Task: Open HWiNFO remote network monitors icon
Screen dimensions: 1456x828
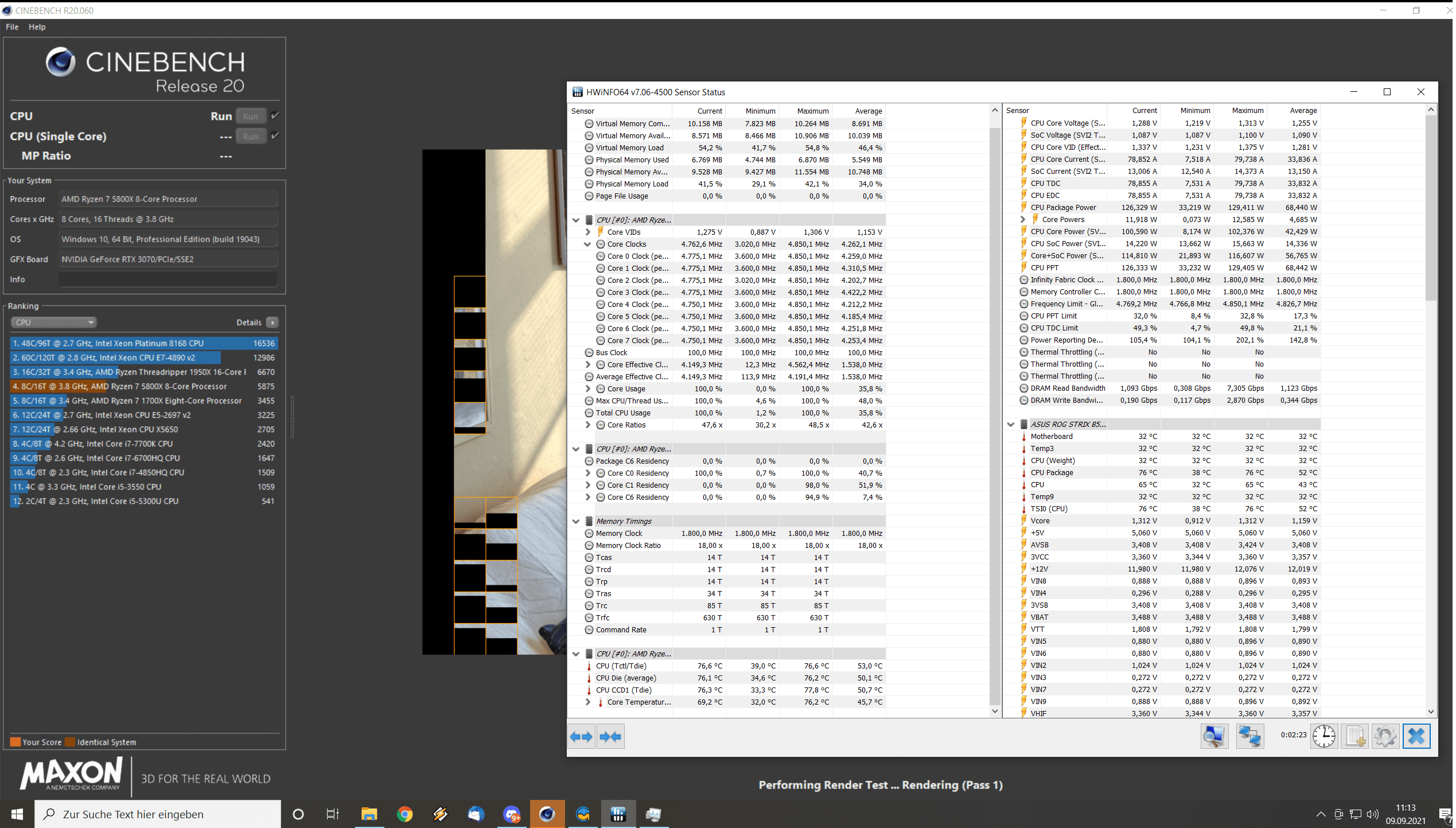Action: click(1249, 736)
